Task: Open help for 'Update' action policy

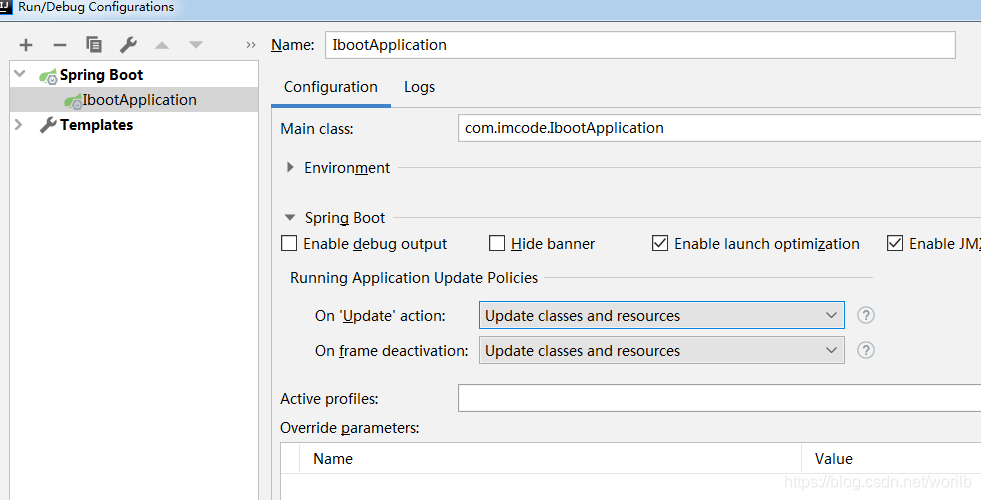Action: [x=865, y=315]
